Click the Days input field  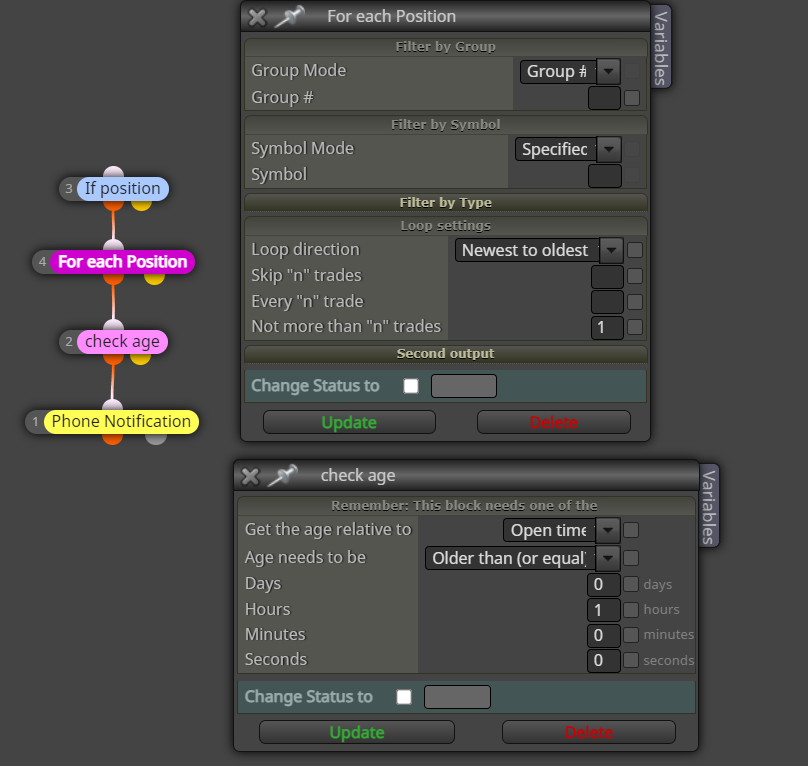tap(603, 585)
